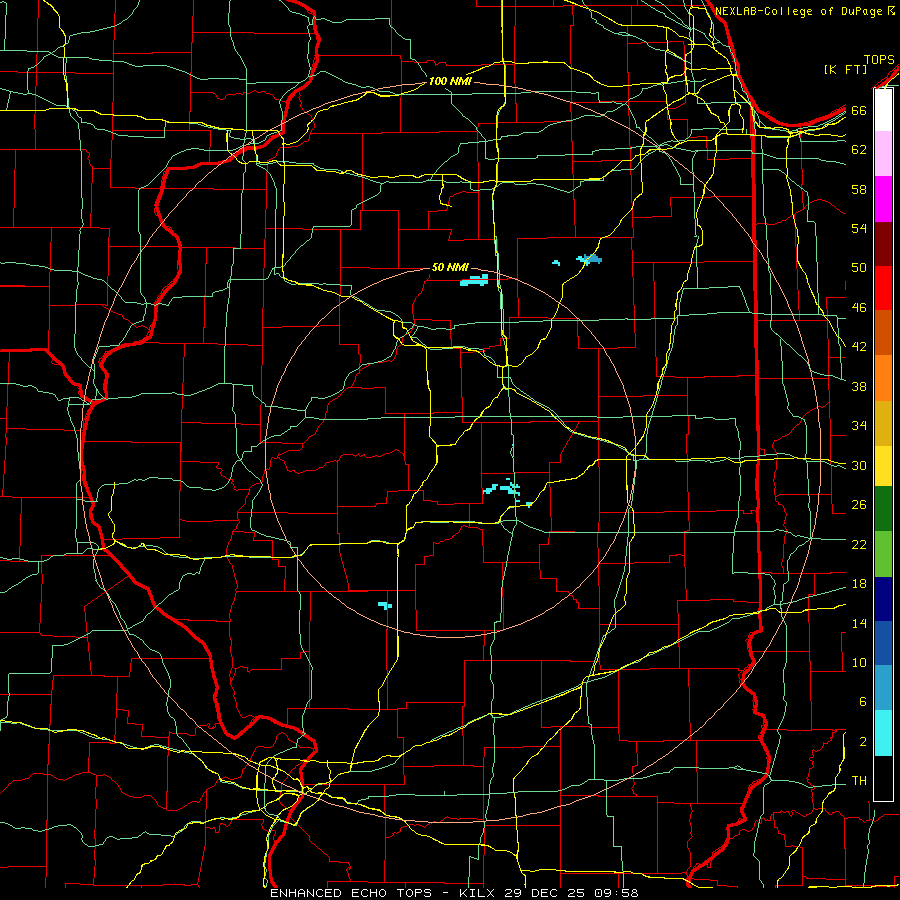Click the '34' legend value
900x900 pixels.
859,426
